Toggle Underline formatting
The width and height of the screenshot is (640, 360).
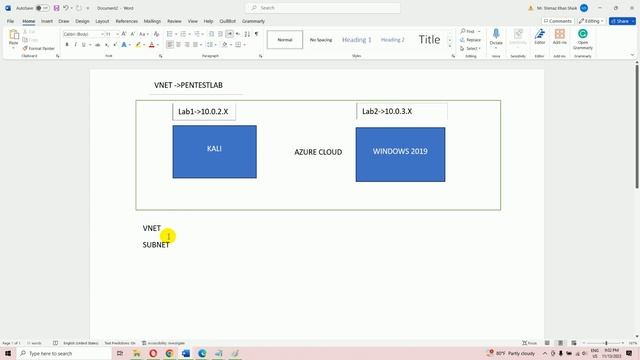(84, 45)
